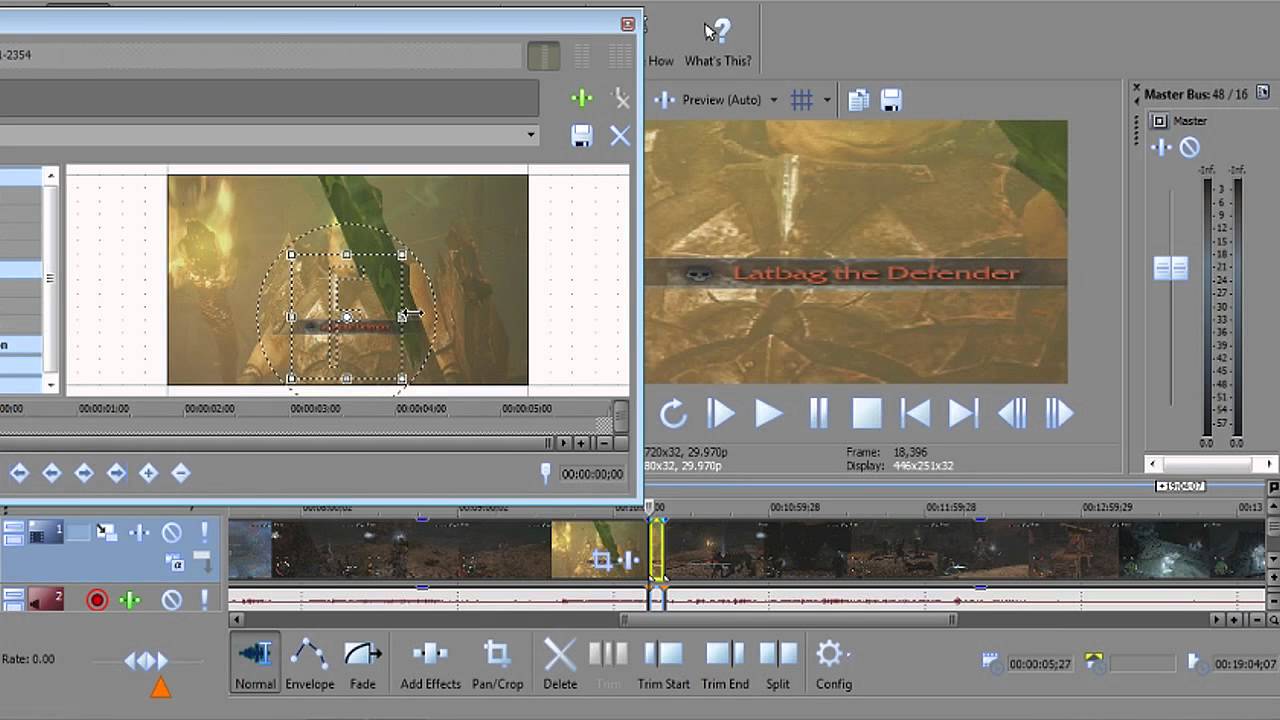Screen dimensions: 1280x720
Task: Click Trim Start in the toolbar
Action: point(664,665)
